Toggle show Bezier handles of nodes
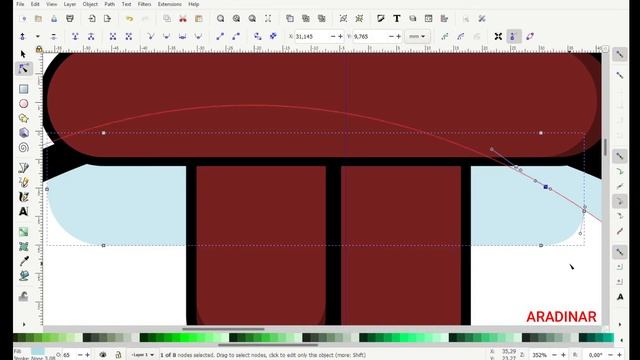 pos(513,36)
